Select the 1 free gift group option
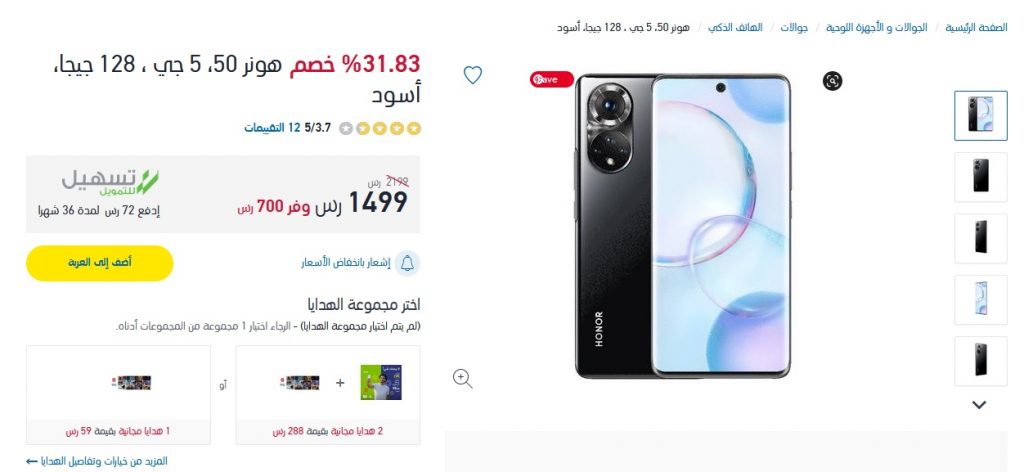Screen dimensions: 1024x472 tap(118, 395)
